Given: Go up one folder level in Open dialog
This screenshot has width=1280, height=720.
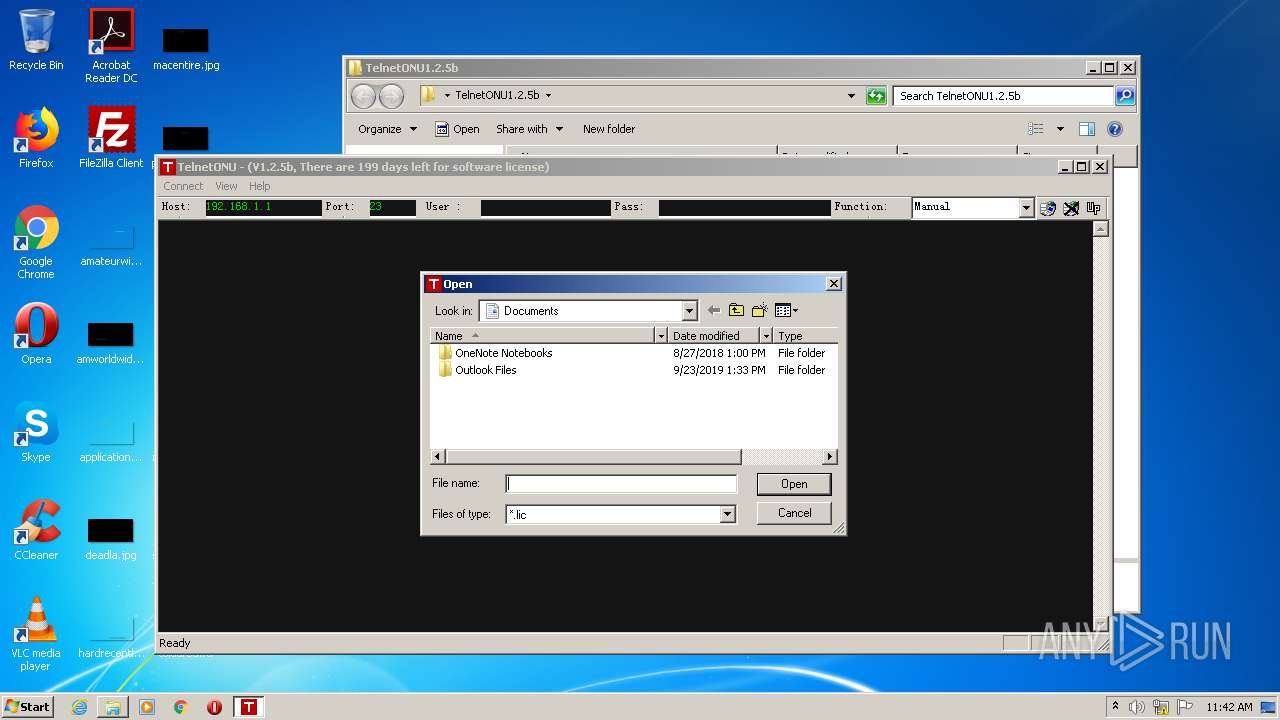Looking at the screenshot, I should pyautogui.click(x=737, y=311).
